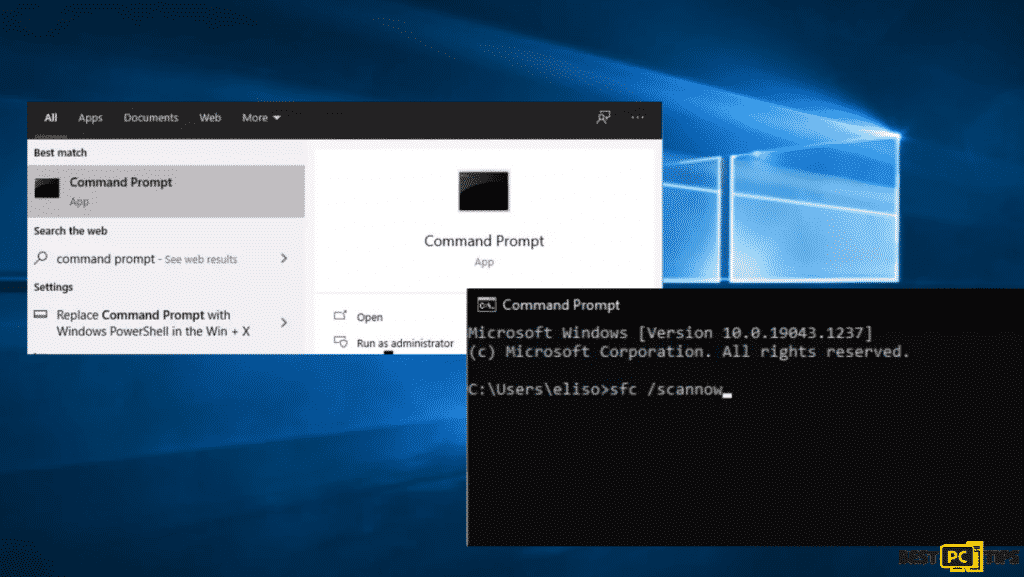Open the search feedback icon
1024x577 pixels.
coord(603,117)
